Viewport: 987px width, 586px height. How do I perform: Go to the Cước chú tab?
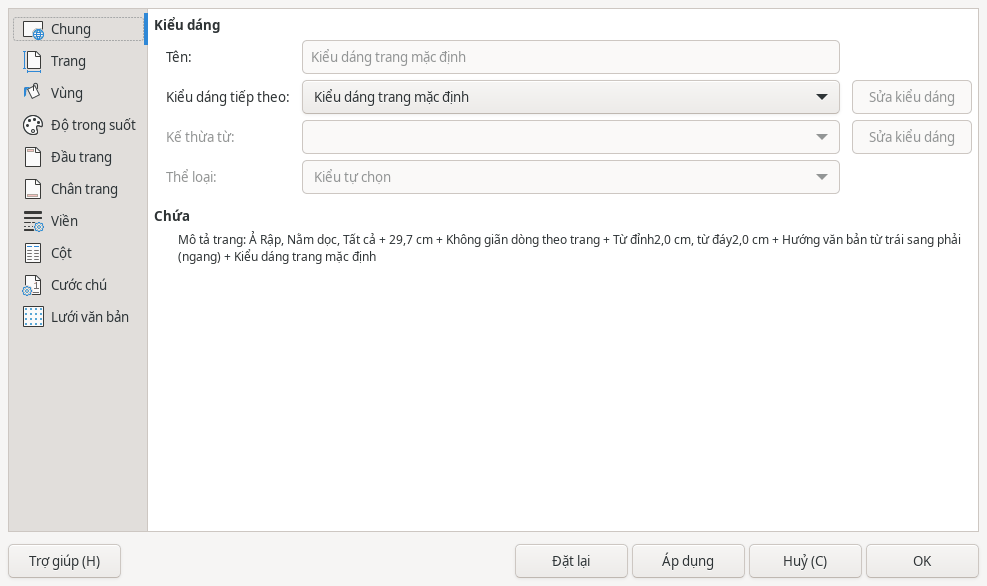click(x=78, y=285)
